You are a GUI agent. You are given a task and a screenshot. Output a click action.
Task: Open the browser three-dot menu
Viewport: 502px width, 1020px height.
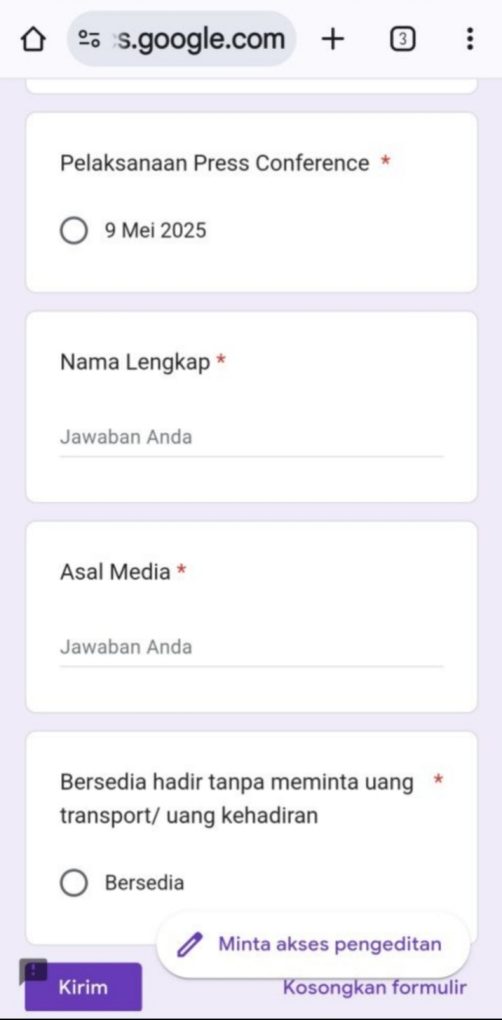click(469, 39)
